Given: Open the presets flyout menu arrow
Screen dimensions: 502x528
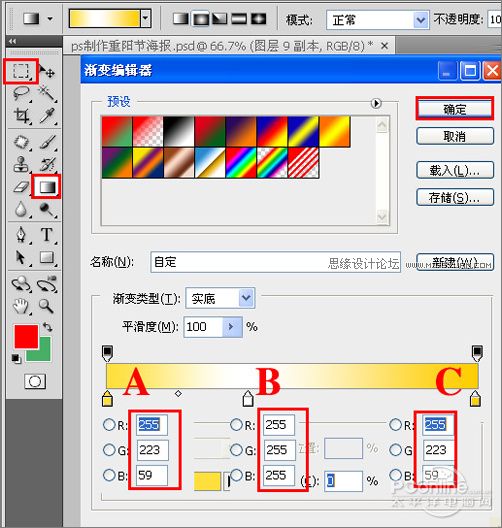Looking at the screenshot, I should coord(376,103).
